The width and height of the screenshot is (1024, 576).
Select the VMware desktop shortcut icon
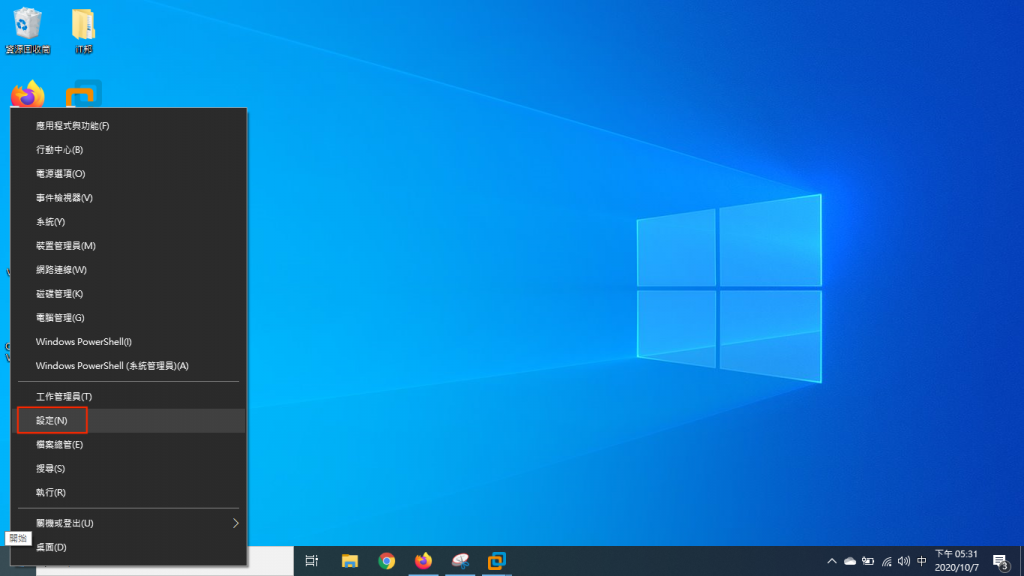click(x=84, y=94)
